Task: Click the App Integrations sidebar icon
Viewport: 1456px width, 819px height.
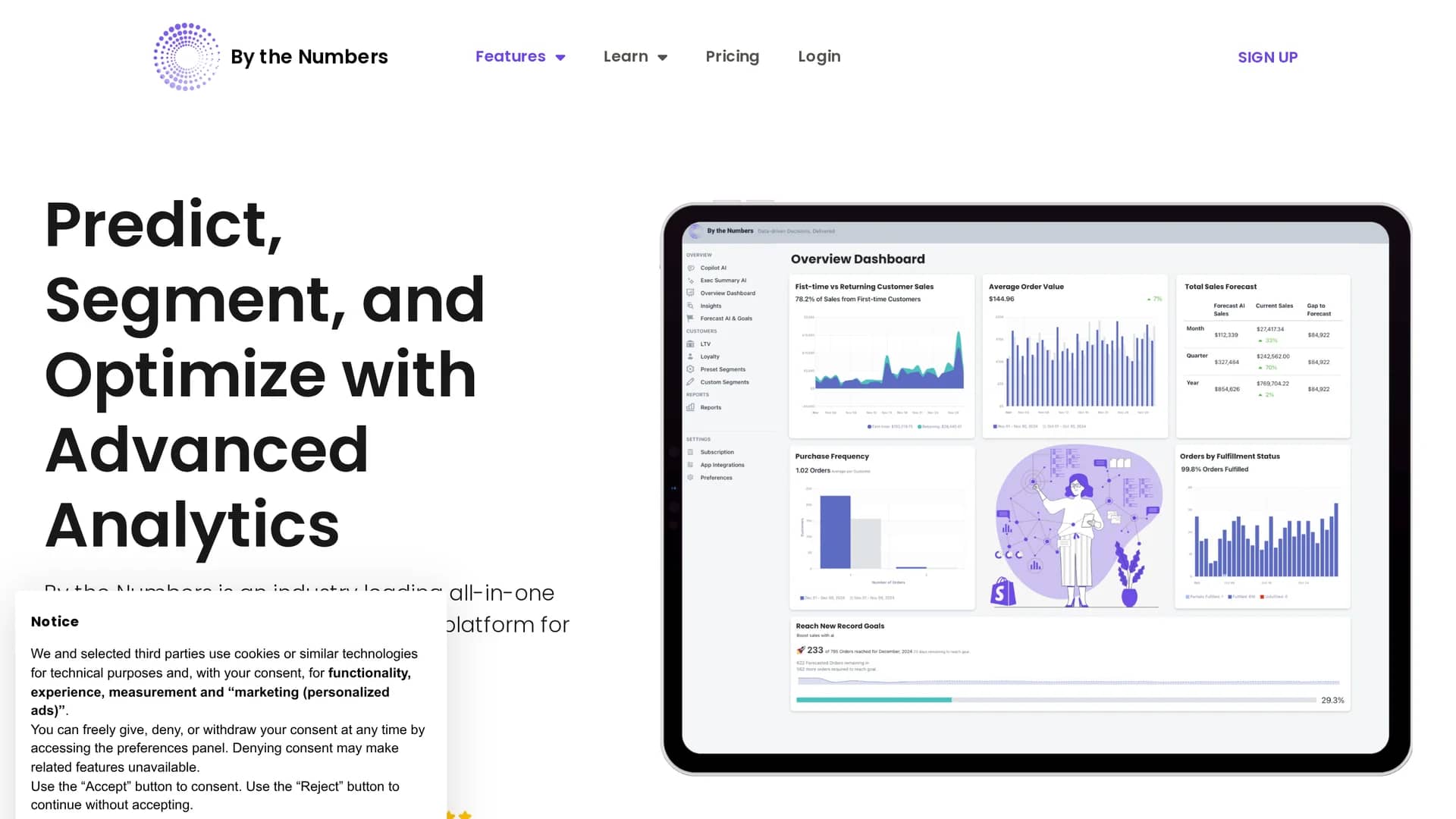Action: 691,465
